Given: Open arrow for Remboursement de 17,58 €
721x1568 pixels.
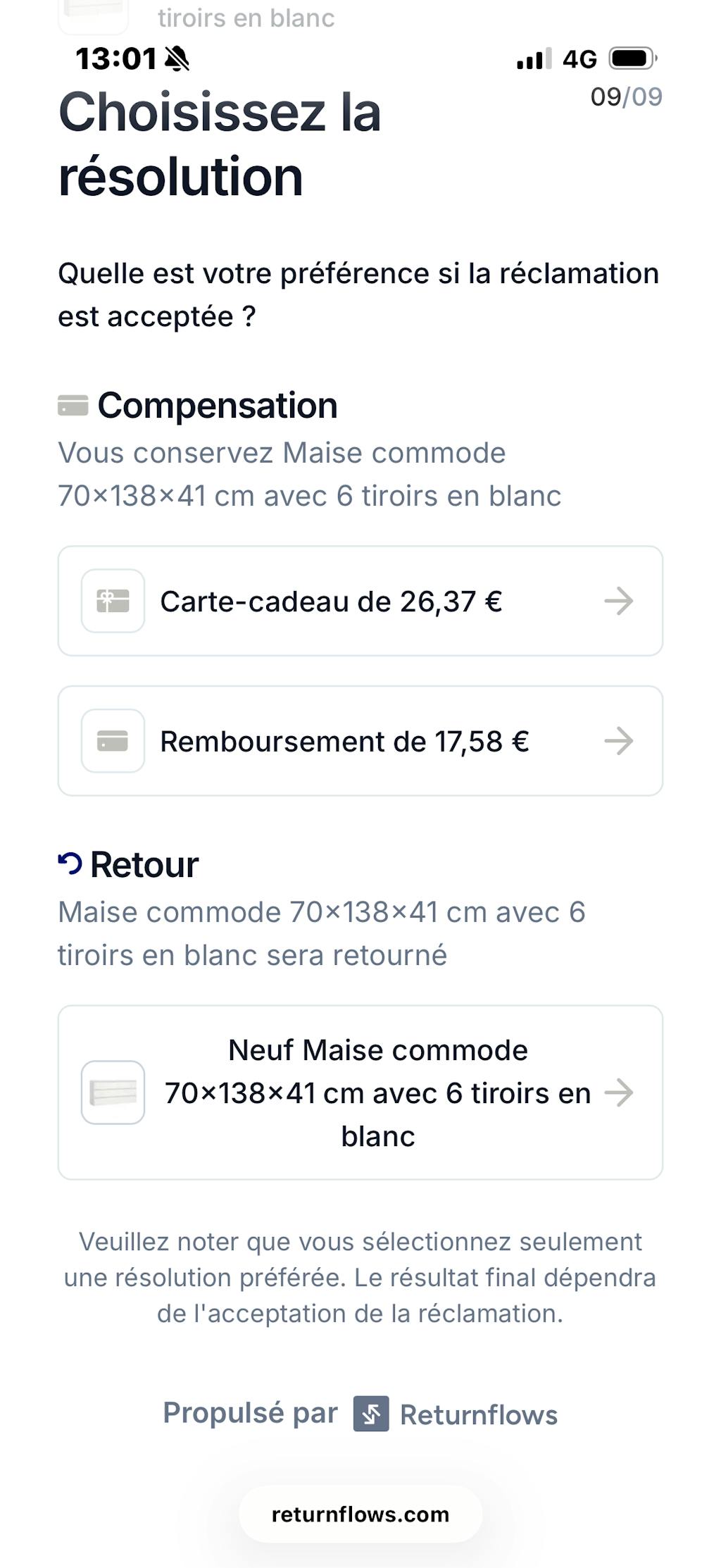Looking at the screenshot, I should (619, 741).
